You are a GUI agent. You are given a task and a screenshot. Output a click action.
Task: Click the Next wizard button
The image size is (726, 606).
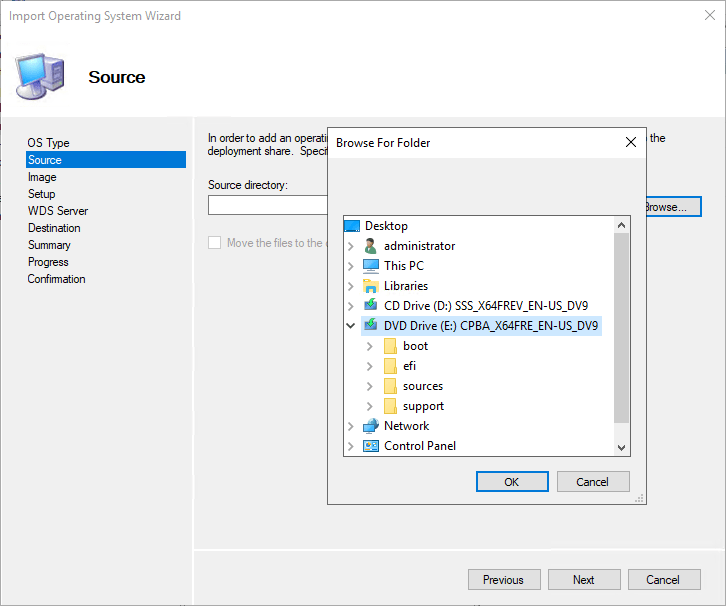[583, 580]
